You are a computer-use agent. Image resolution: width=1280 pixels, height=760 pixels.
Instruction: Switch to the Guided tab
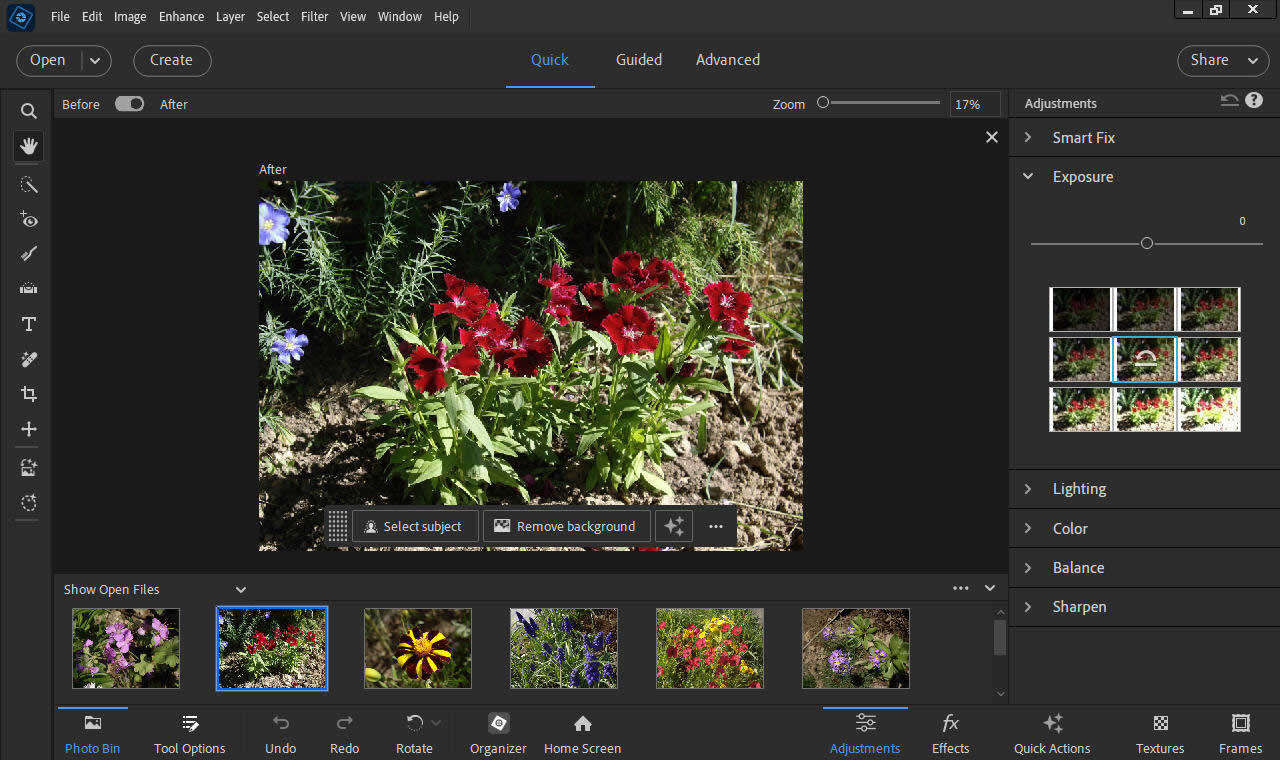(638, 60)
